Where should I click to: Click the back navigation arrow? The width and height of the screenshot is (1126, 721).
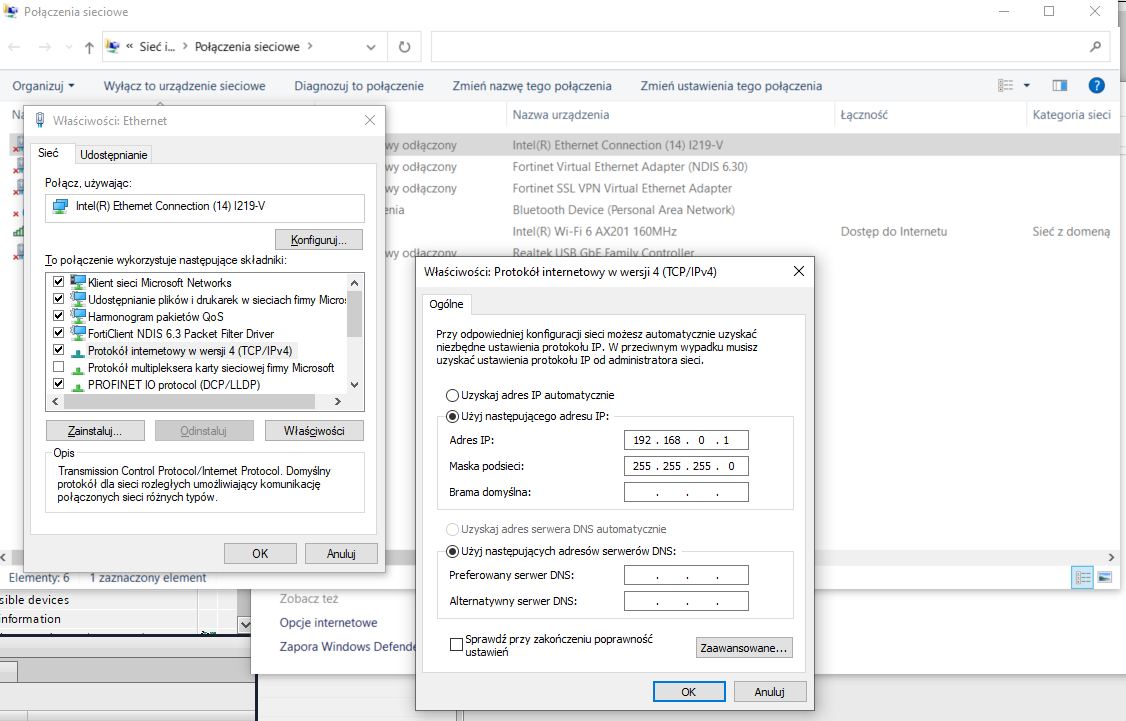point(14,47)
